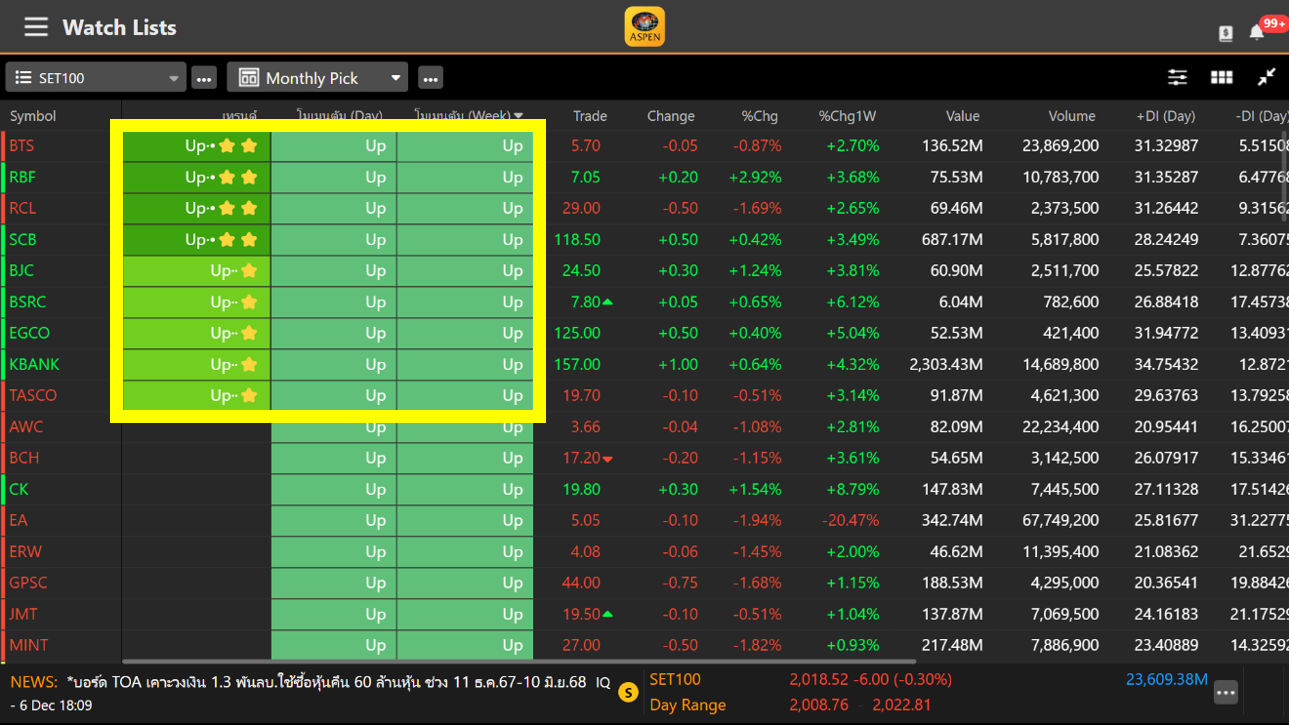Click BCH trade price 17.20
The image size is (1289, 725).
click(581, 457)
